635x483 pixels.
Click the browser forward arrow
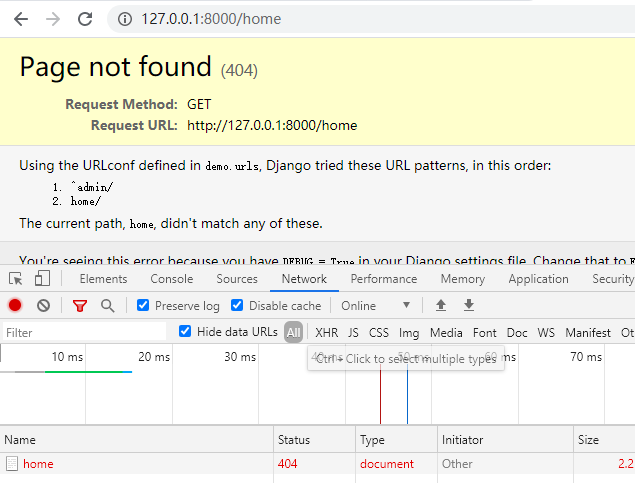click(53, 19)
